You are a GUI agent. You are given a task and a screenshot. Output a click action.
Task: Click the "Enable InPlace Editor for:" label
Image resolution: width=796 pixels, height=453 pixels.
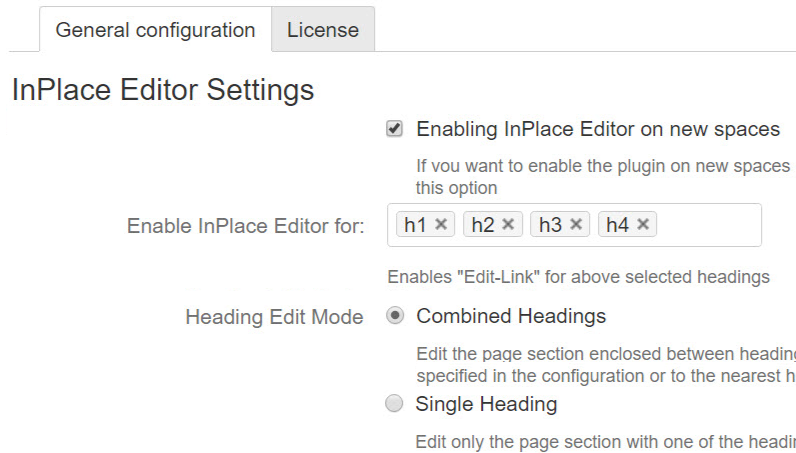click(245, 226)
